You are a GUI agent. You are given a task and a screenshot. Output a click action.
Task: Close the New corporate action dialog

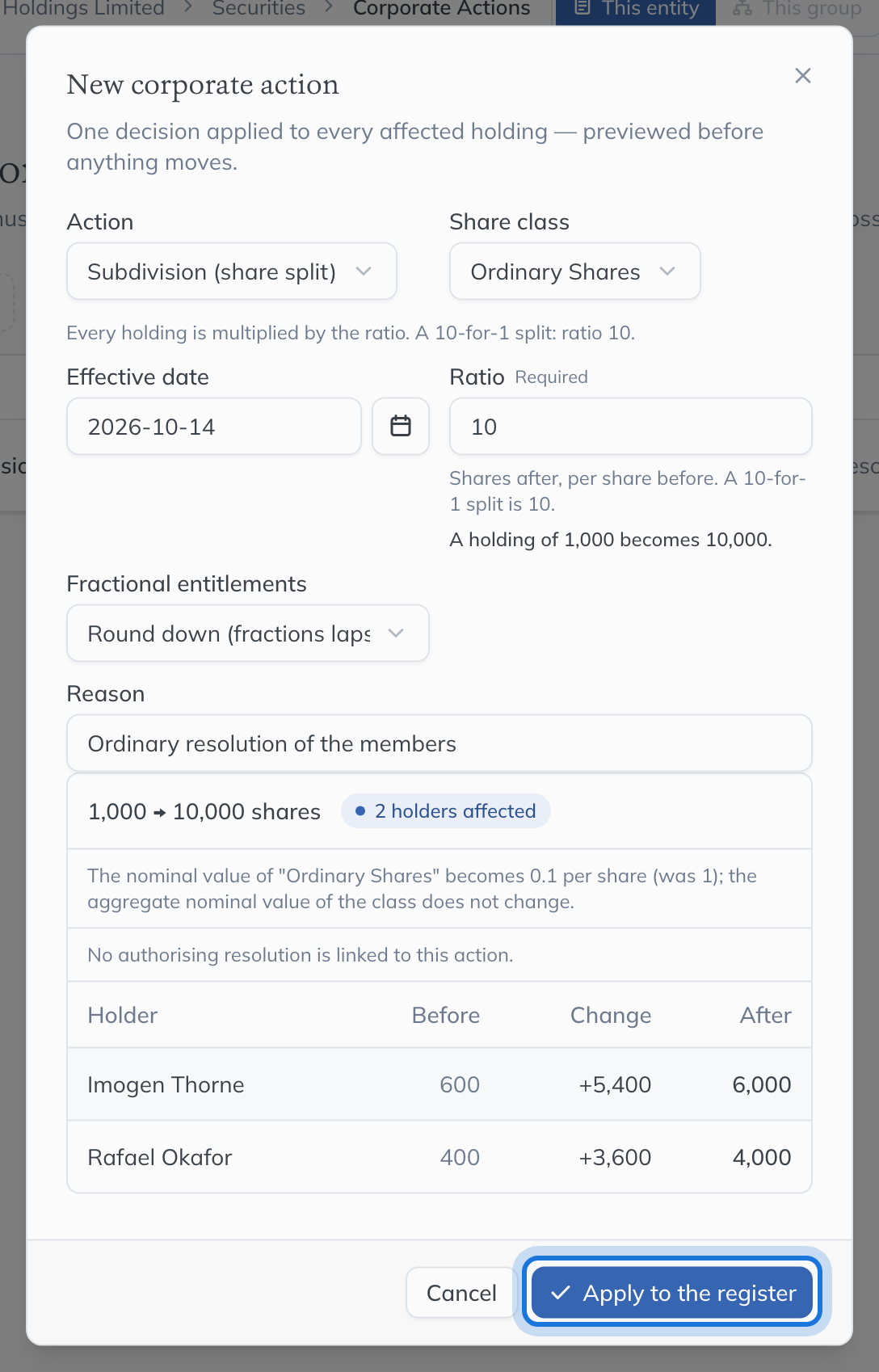(x=802, y=76)
